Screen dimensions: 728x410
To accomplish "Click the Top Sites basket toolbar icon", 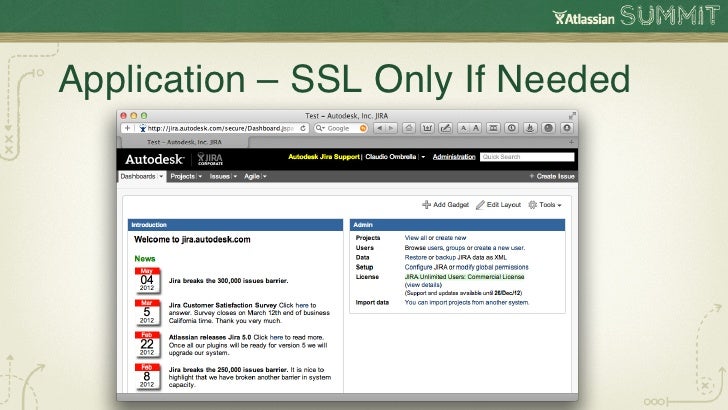I will click(x=427, y=128).
